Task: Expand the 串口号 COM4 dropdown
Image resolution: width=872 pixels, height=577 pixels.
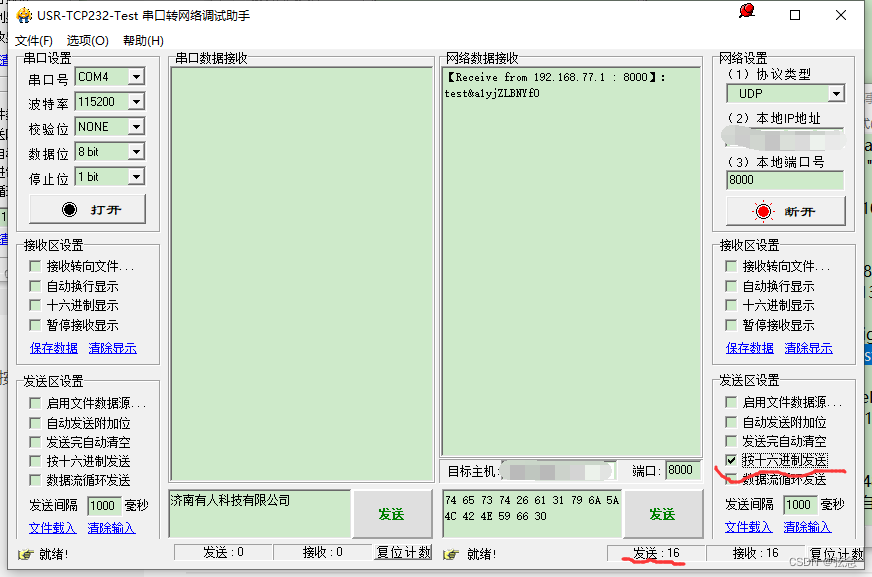Action: [x=136, y=77]
